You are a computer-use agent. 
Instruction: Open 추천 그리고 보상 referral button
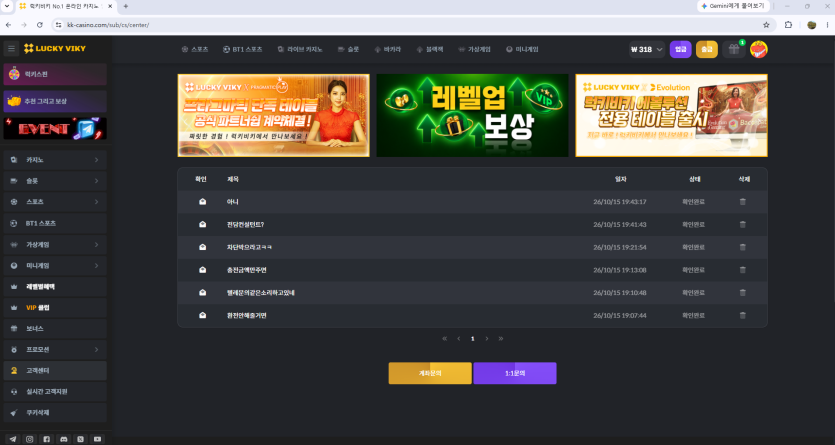click(55, 101)
